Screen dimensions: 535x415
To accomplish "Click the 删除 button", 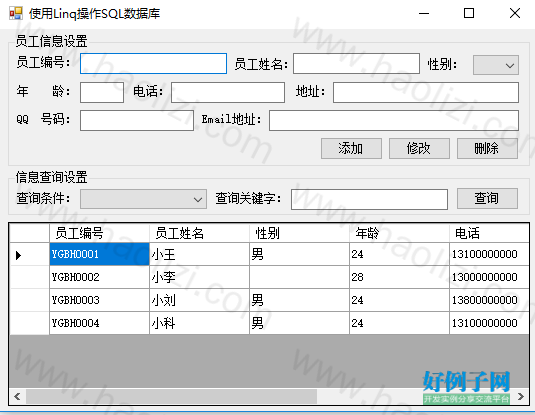I will pos(487,148).
